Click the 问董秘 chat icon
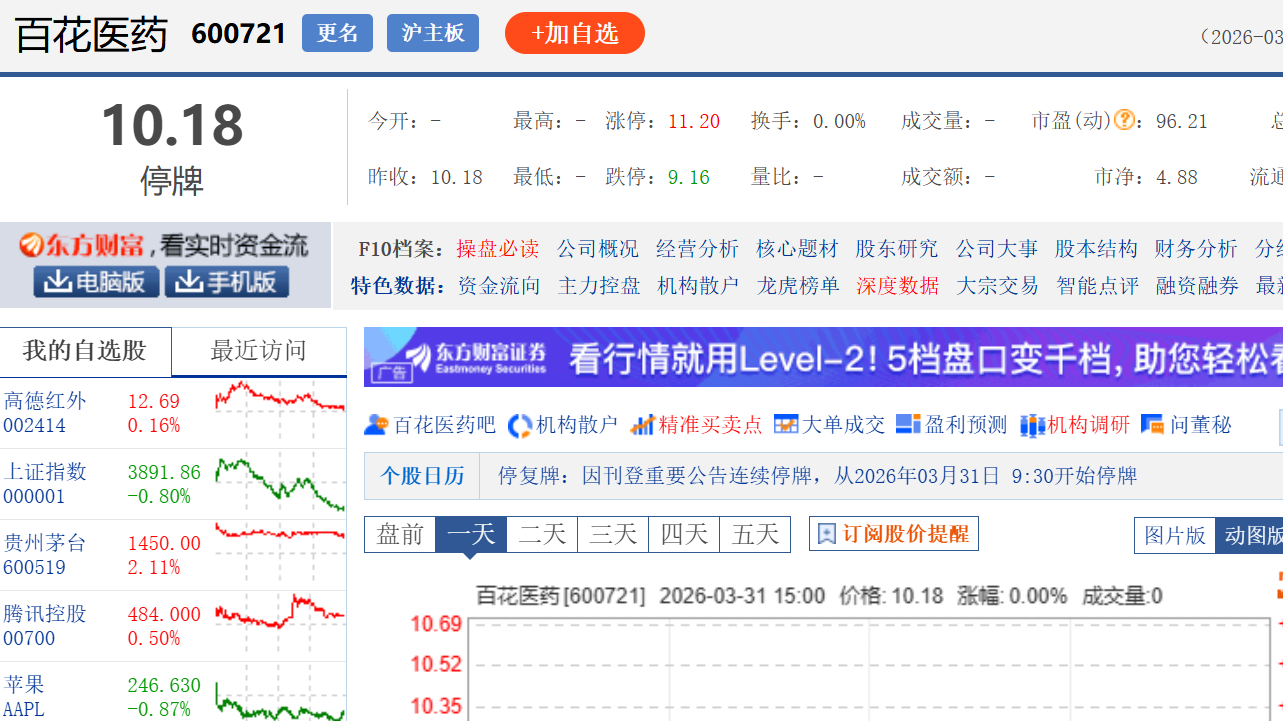This screenshot has width=1283, height=721. click(x=1153, y=425)
